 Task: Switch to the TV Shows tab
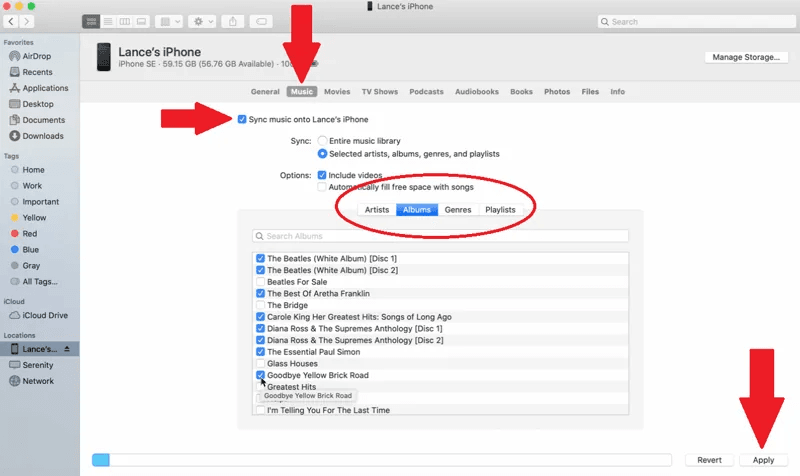tap(380, 92)
